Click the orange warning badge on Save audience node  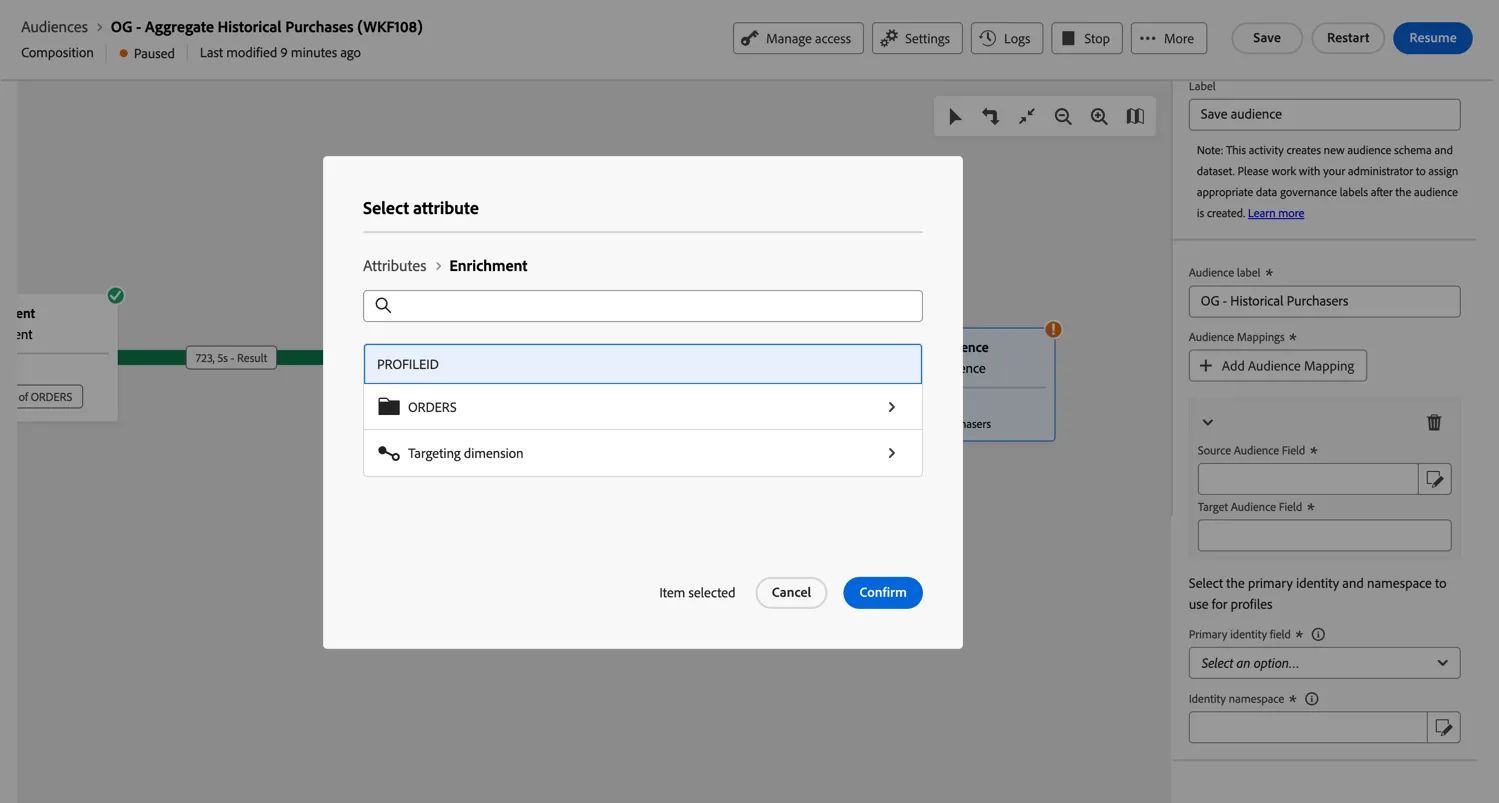1053,329
